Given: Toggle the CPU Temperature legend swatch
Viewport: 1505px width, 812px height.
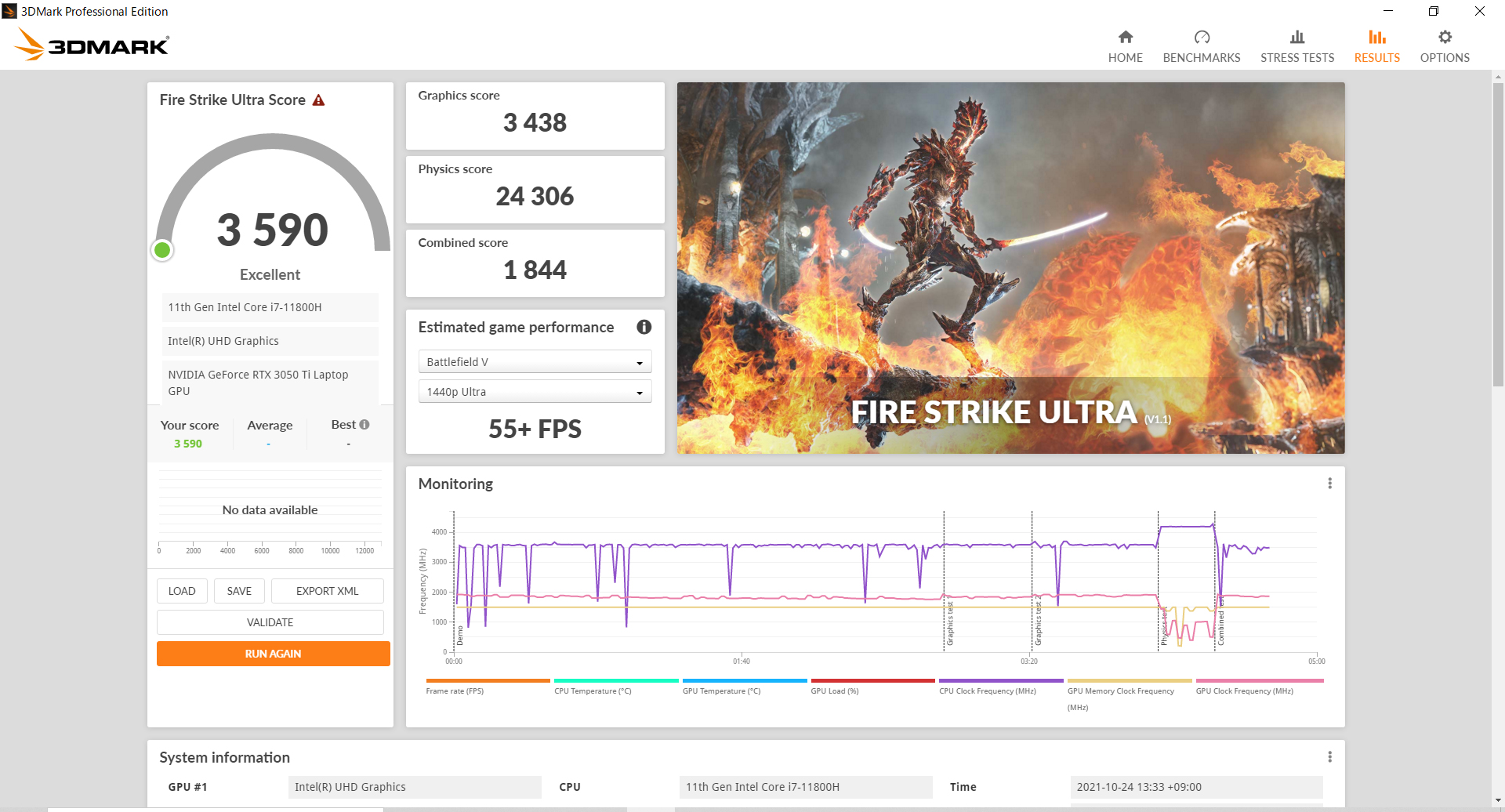Looking at the screenshot, I should pyautogui.click(x=616, y=680).
